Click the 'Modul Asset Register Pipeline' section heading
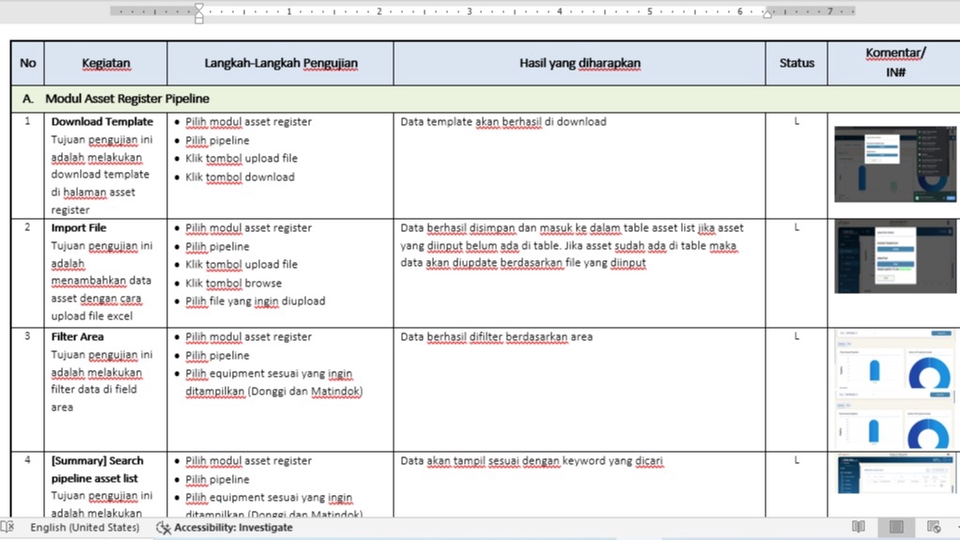 pos(127,99)
